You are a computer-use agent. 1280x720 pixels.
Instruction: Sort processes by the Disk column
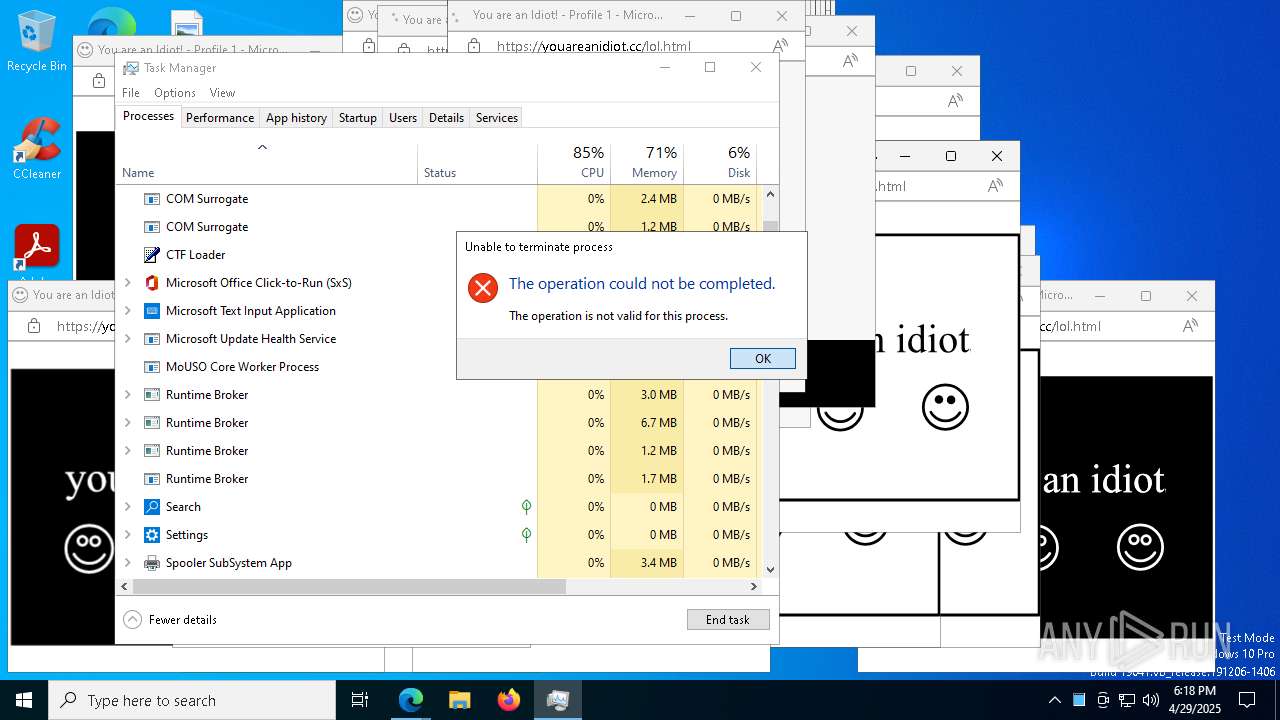[x=720, y=163]
